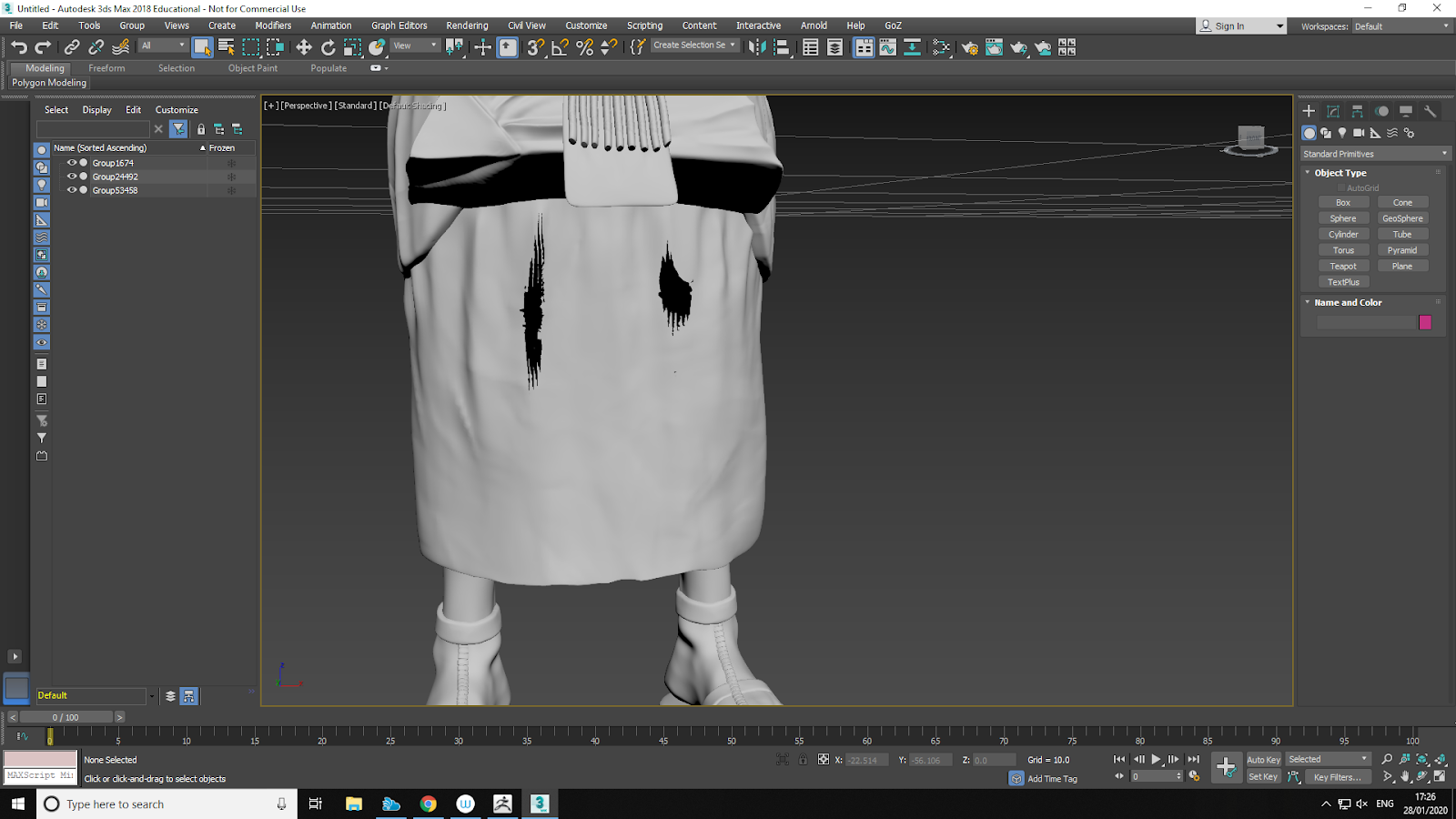
Task: Collapse the Object Type rollout
Action: pos(1340,173)
